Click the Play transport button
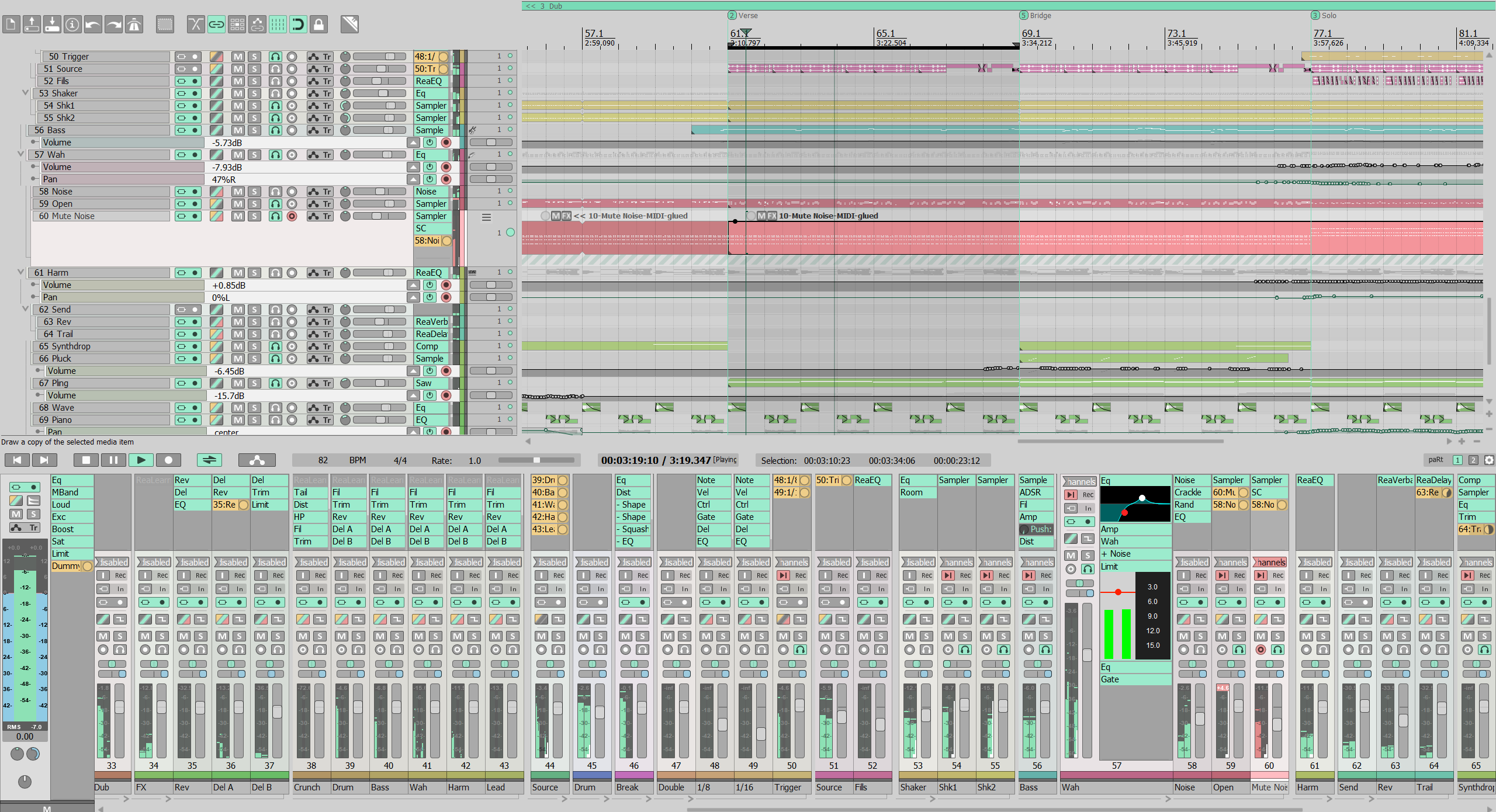Image resolution: width=1496 pixels, height=812 pixels. click(141, 460)
